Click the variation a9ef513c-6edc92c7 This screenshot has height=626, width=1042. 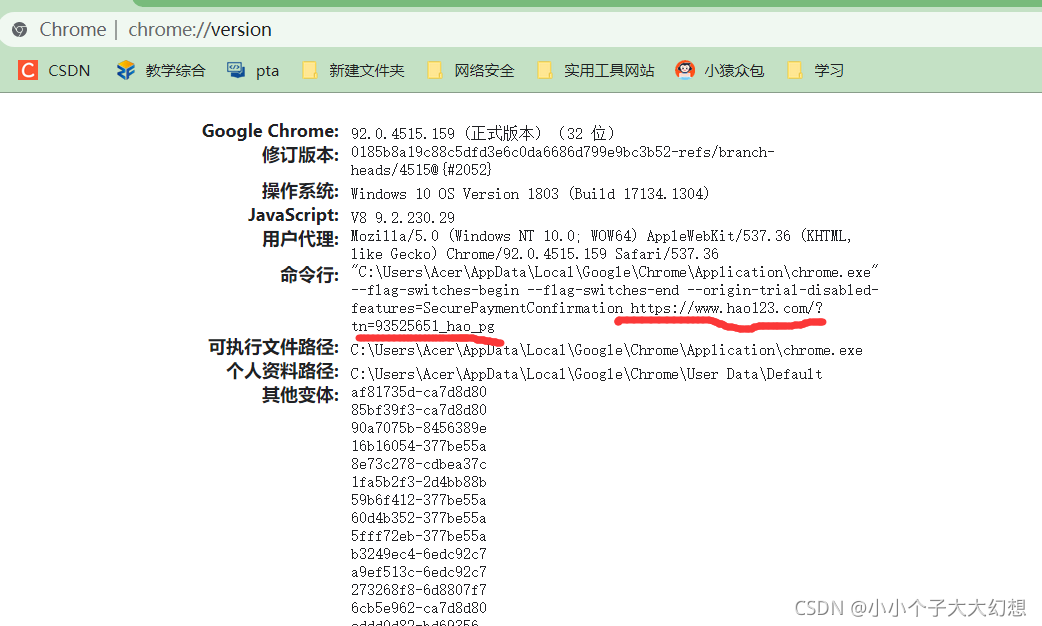(419, 572)
